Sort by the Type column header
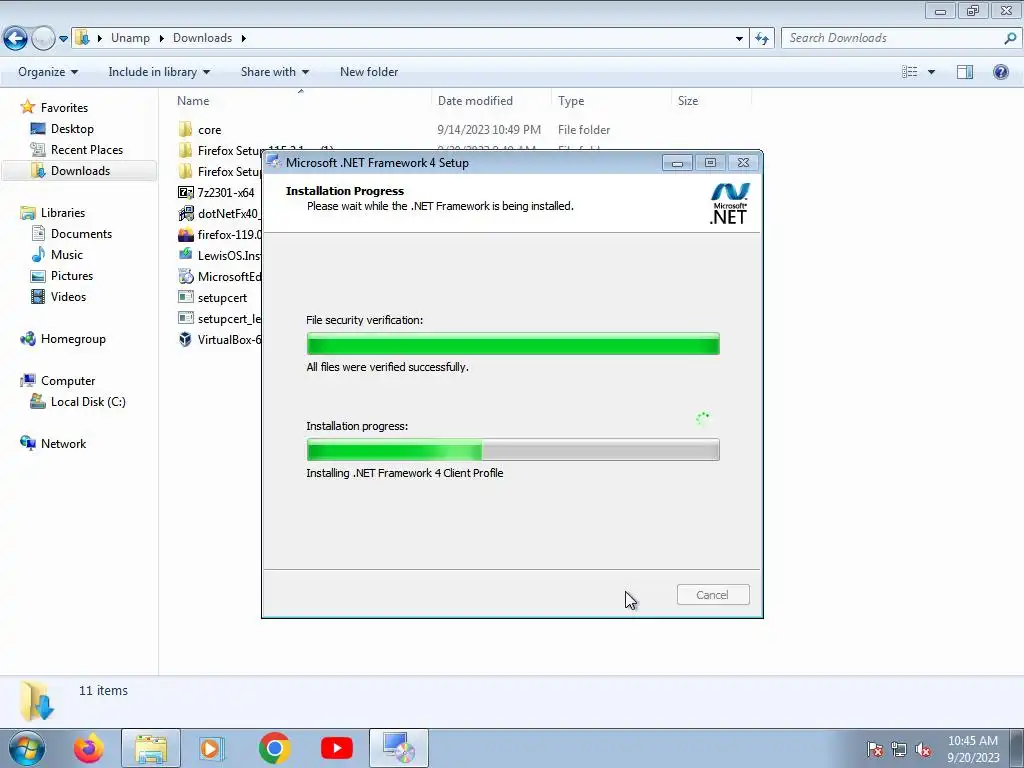 pyautogui.click(x=571, y=101)
